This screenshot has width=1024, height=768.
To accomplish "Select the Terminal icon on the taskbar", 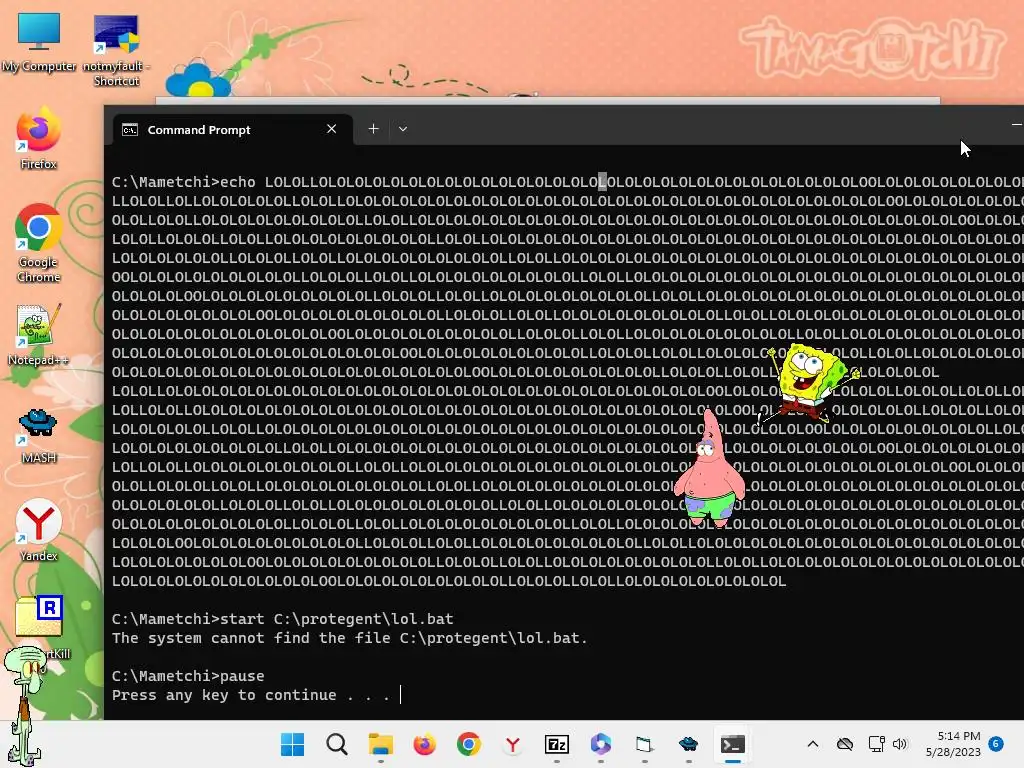I will point(732,744).
